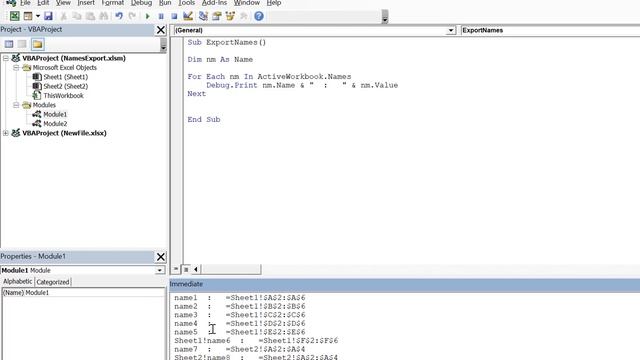Image resolution: width=640 pixels, height=360 pixels.
Task: Open the ExportNames procedure combo box
Action: click(x=550, y=30)
